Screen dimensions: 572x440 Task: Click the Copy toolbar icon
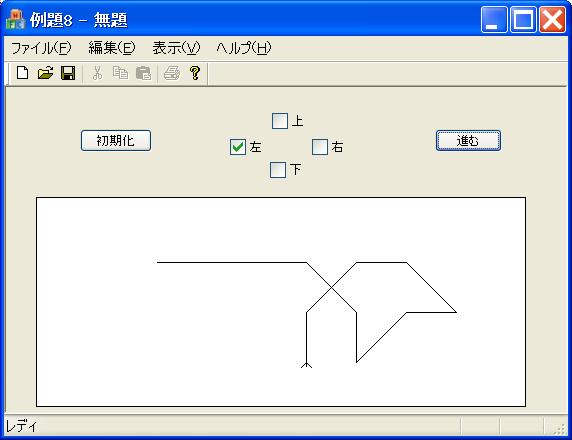(x=120, y=73)
